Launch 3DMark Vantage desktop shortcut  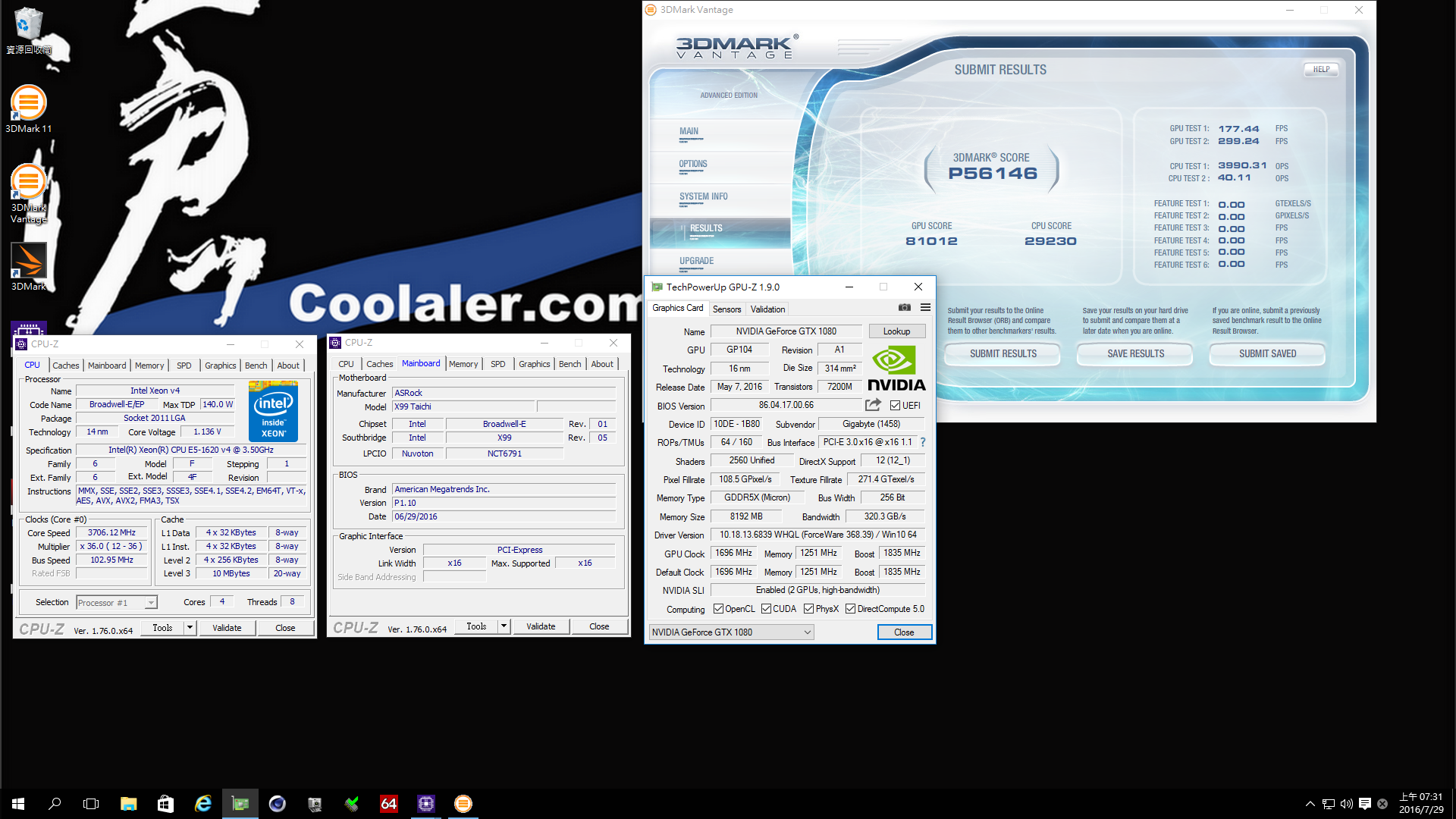click(29, 193)
